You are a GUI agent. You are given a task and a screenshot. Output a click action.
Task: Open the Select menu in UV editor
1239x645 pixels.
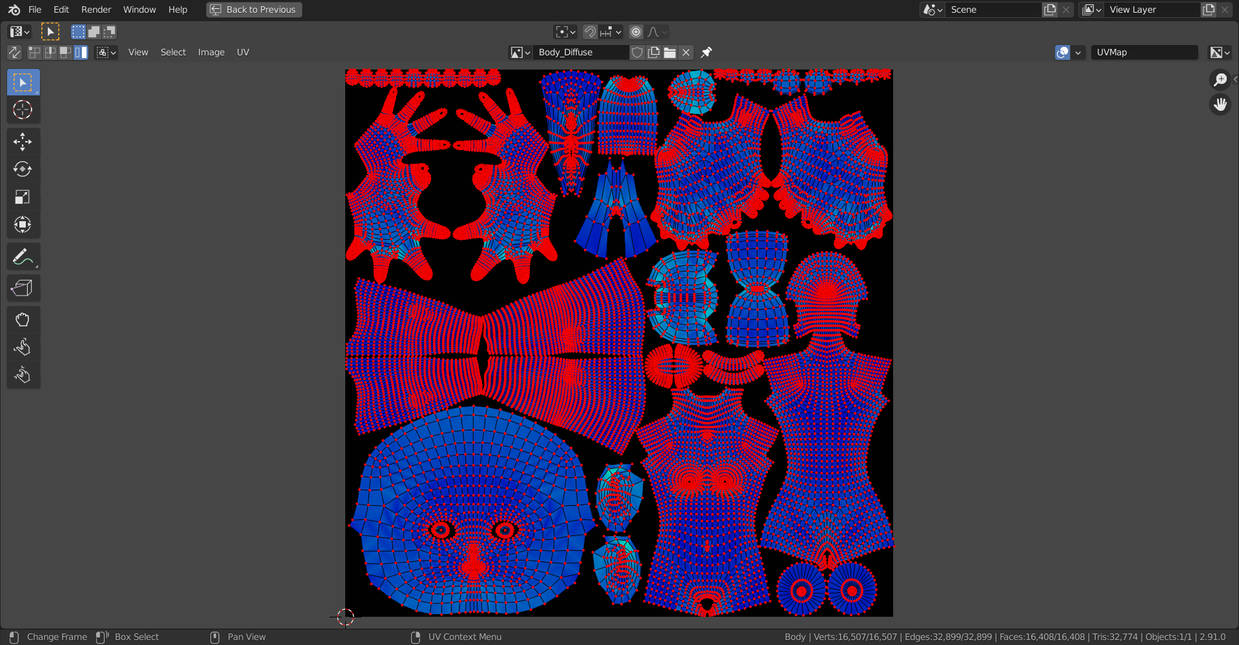point(173,52)
